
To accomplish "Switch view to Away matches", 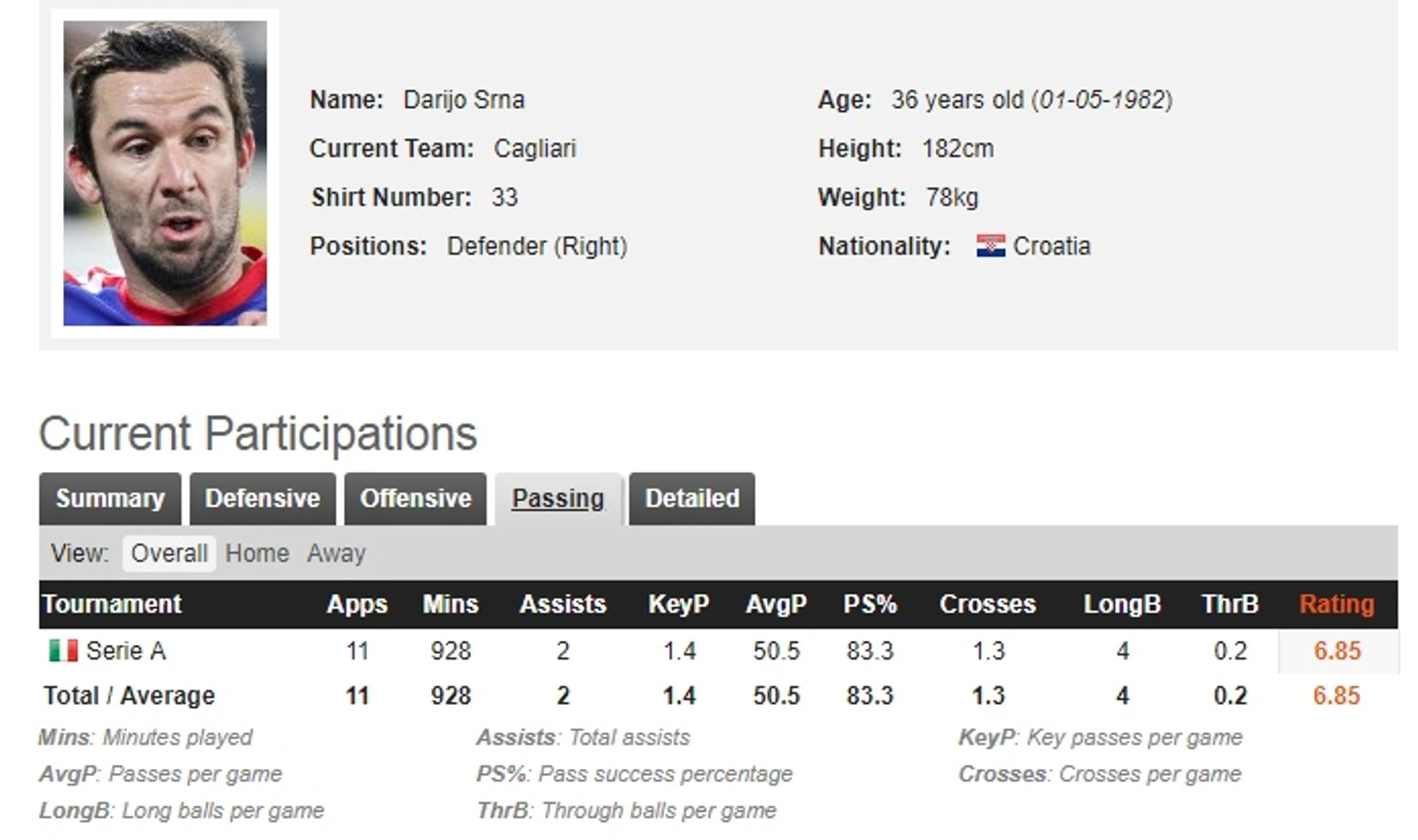I will click(336, 554).
